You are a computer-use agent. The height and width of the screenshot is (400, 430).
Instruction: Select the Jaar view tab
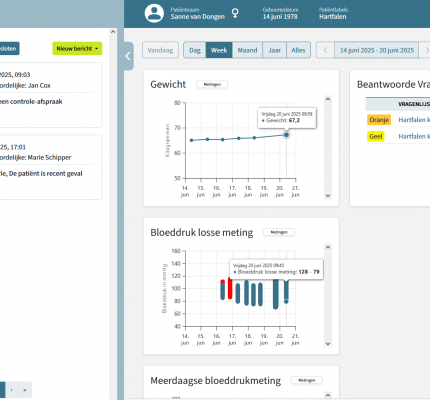coord(274,50)
